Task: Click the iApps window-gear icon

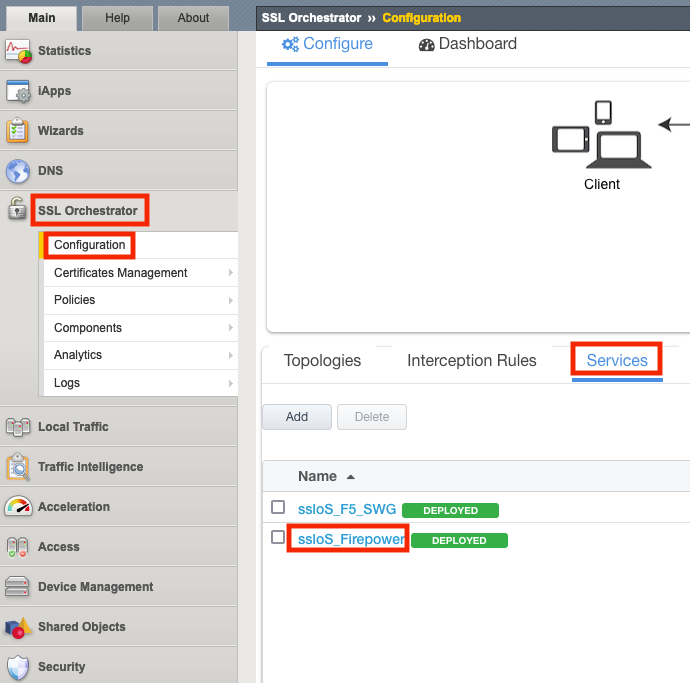Action: pos(18,91)
